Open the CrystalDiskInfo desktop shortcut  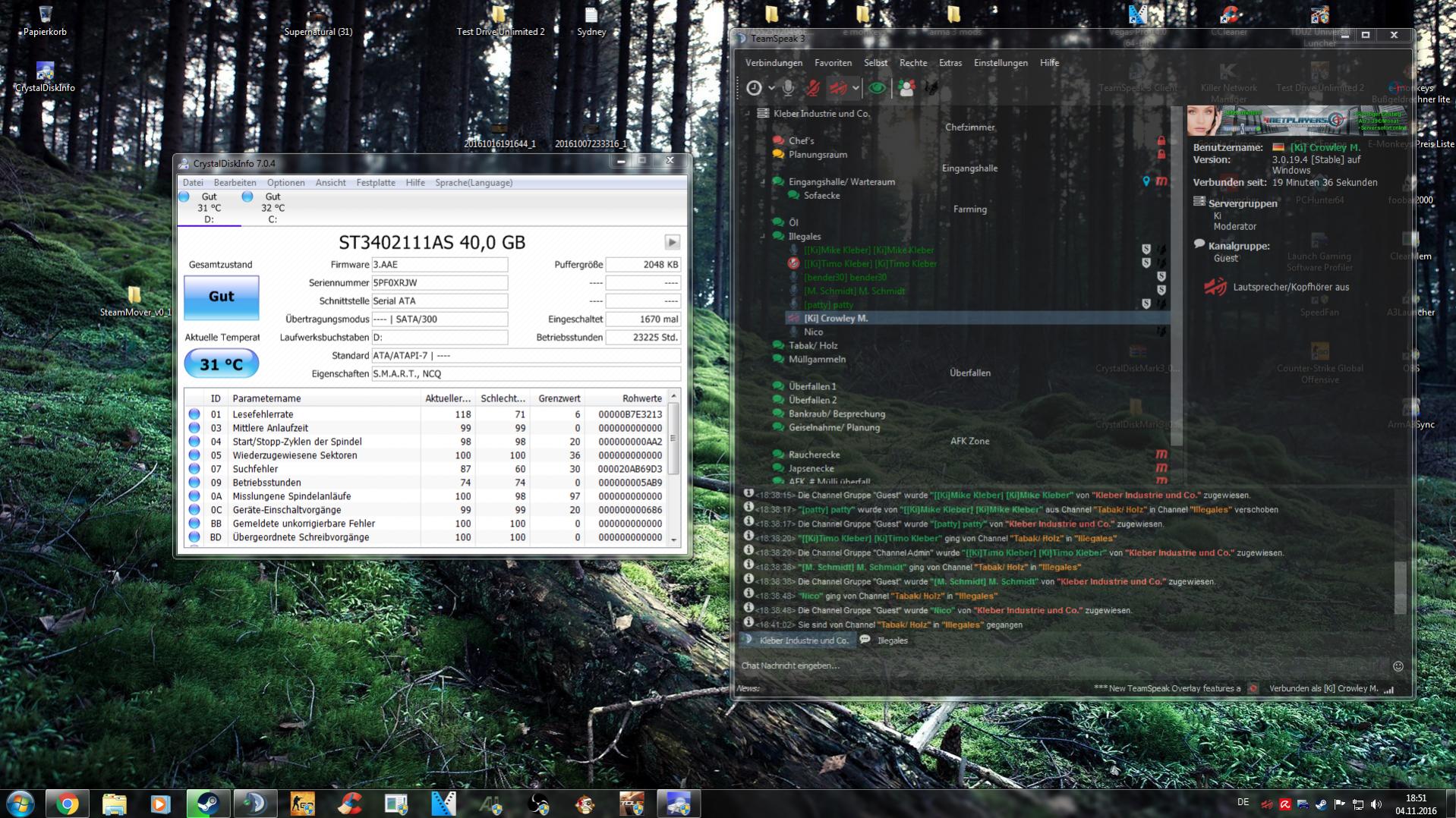tap(45, 77)
